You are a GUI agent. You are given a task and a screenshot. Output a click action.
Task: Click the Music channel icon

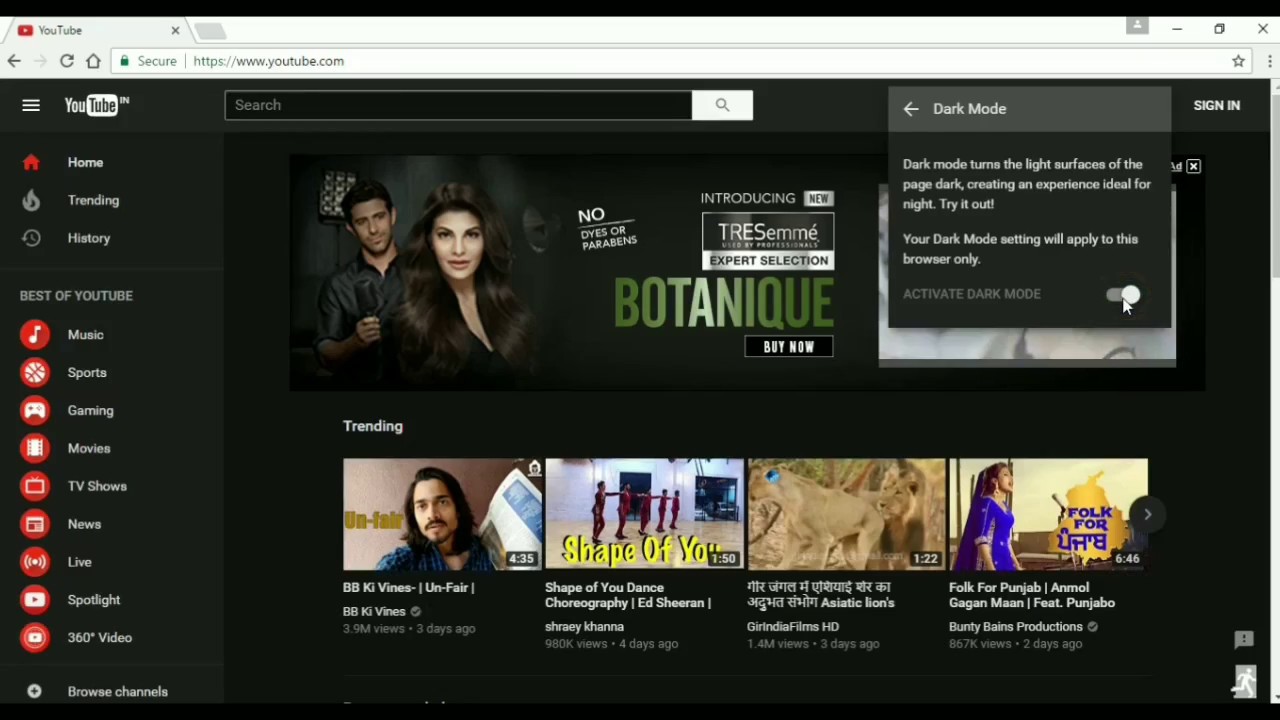coord(35,335)
